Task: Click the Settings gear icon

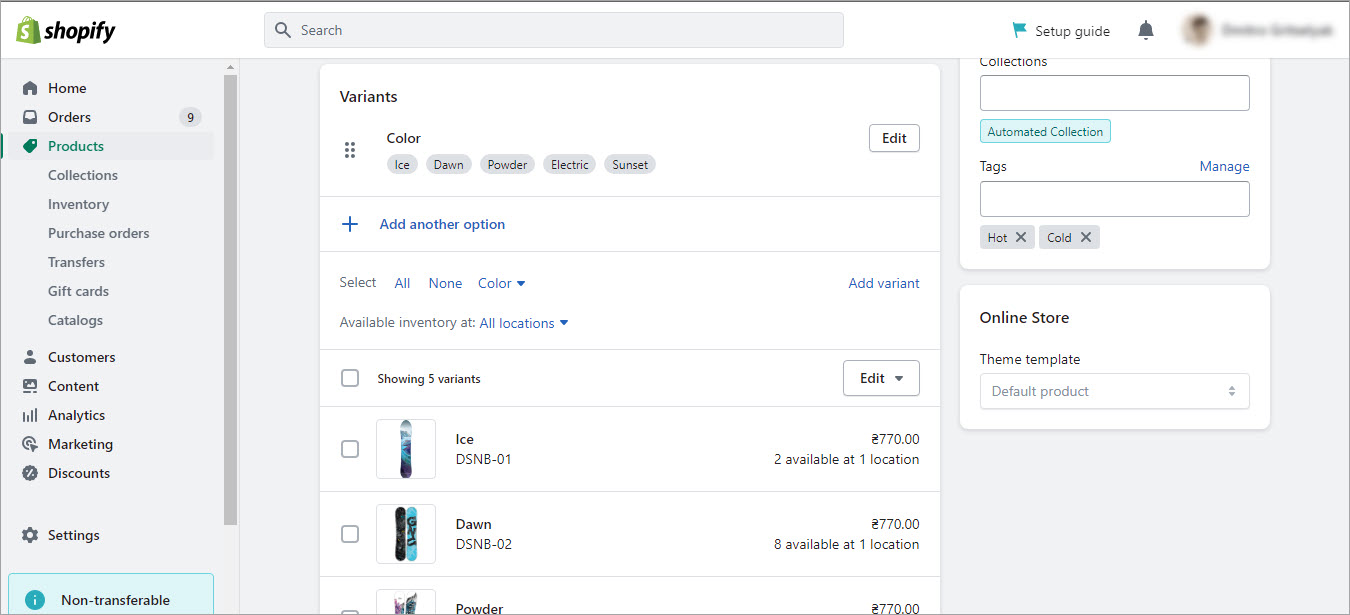Action: pyautogui.click(x=30, y=535)
